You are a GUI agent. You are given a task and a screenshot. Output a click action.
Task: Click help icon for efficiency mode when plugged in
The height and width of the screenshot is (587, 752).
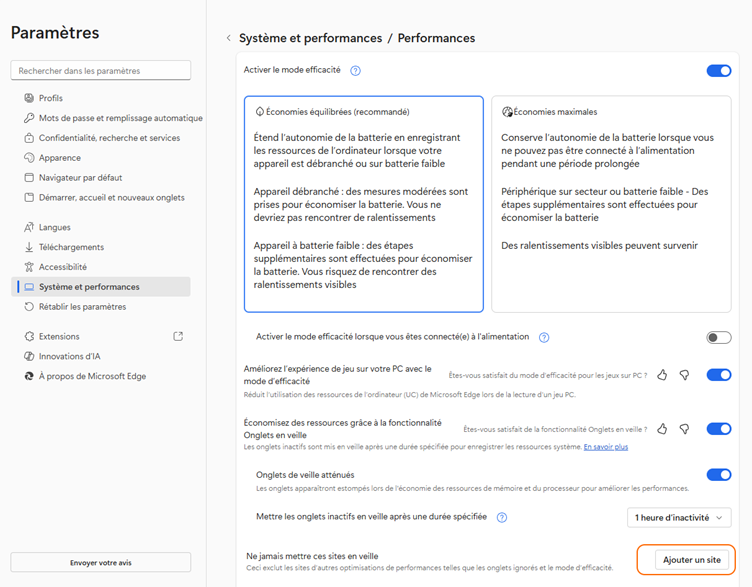(x=544, y=338)
